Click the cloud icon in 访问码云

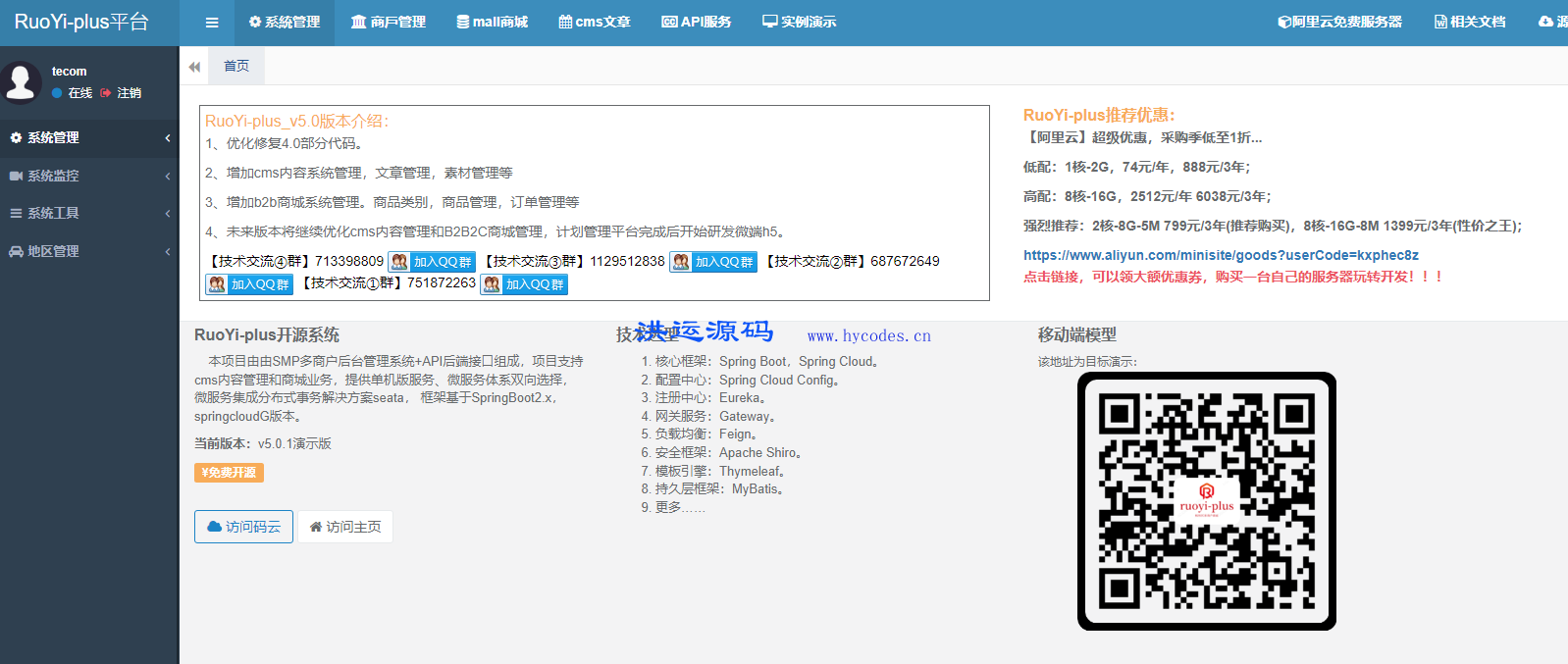(215, 527)
